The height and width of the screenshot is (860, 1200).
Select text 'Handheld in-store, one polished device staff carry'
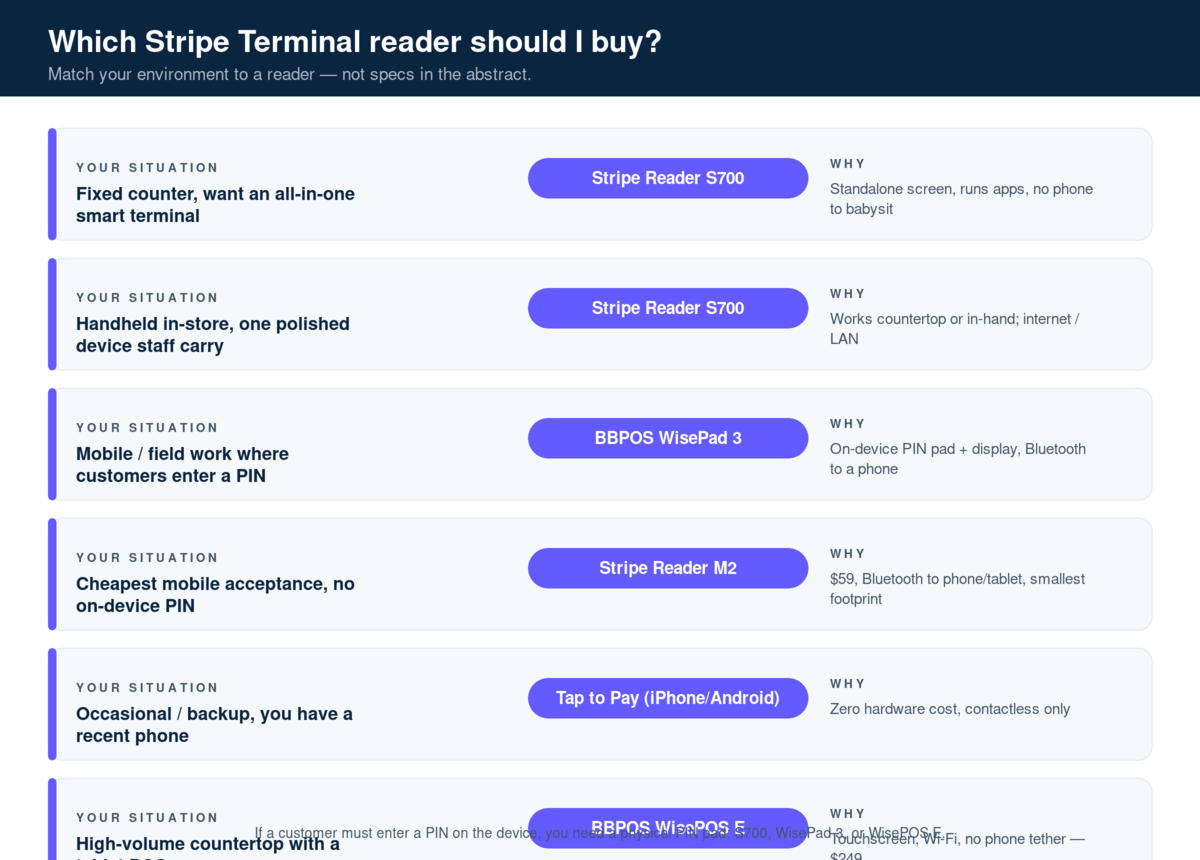213,335
